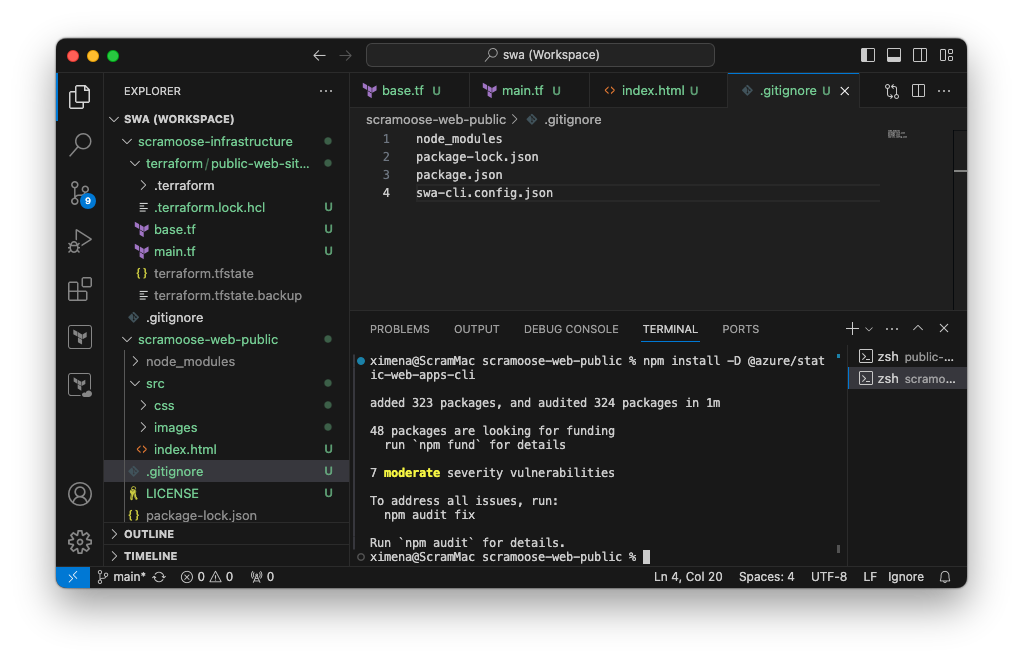Close the .gitignore editor tab
Image resolution: width=1023 pixels, height=662 pixels.
(x=845, y=91)
